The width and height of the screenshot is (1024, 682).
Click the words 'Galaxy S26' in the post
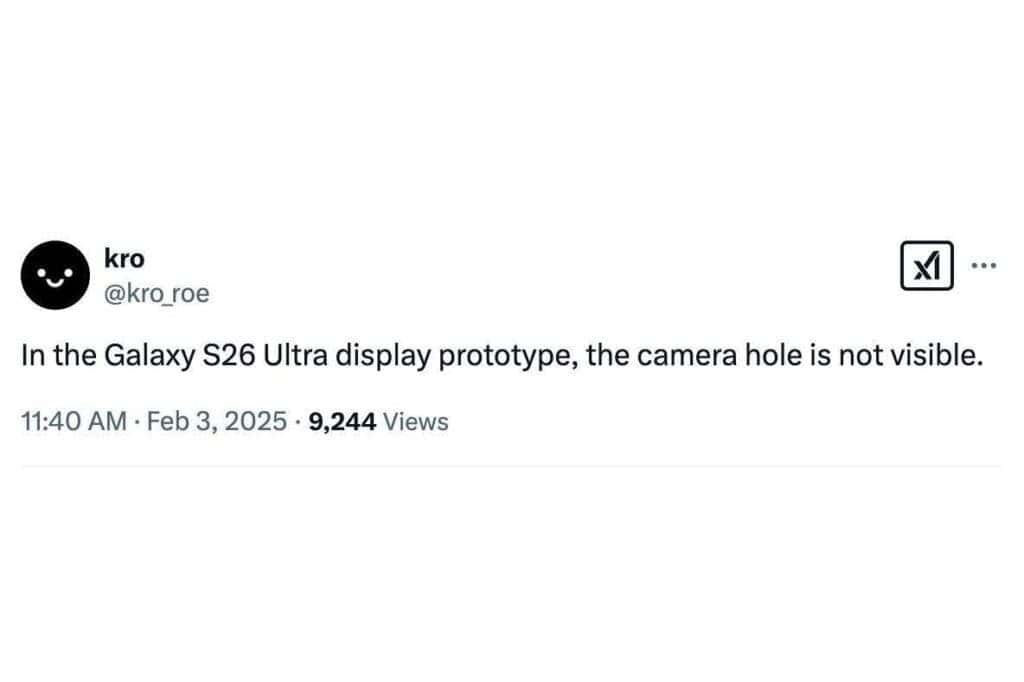[180, 357]
